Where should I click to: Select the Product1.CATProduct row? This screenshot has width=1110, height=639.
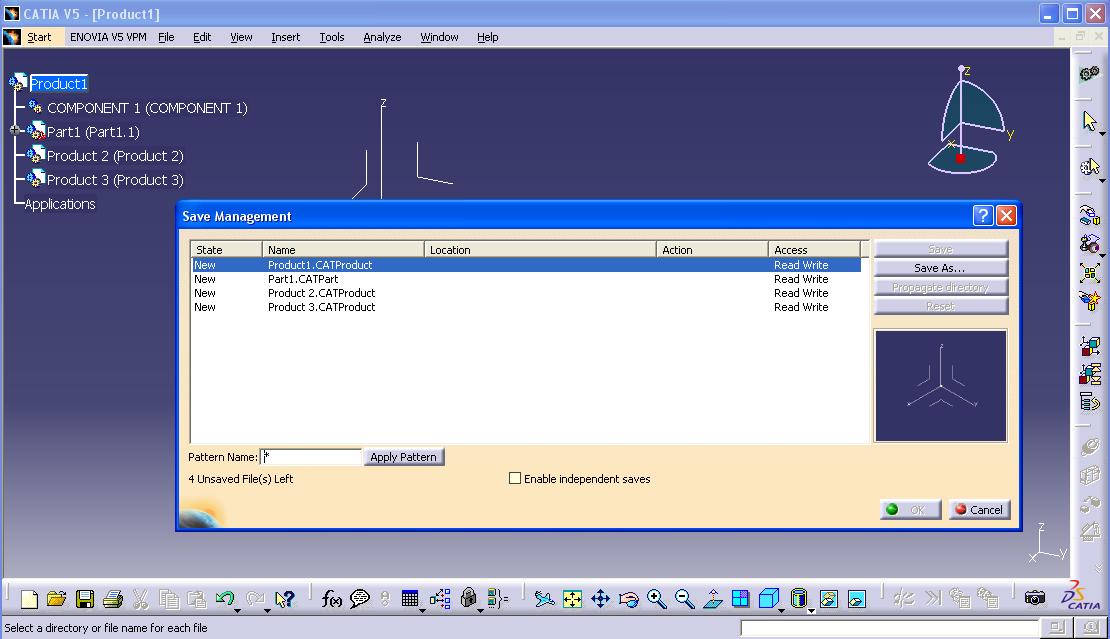(526, 265)
